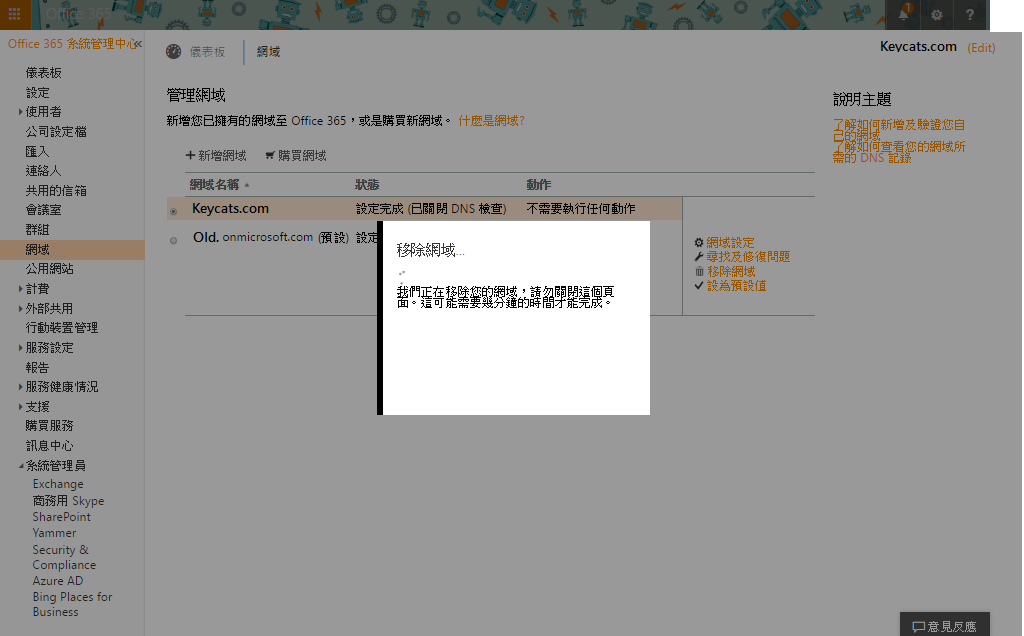Expand the 服務設定 navigation section

click(x=20, y=348)
